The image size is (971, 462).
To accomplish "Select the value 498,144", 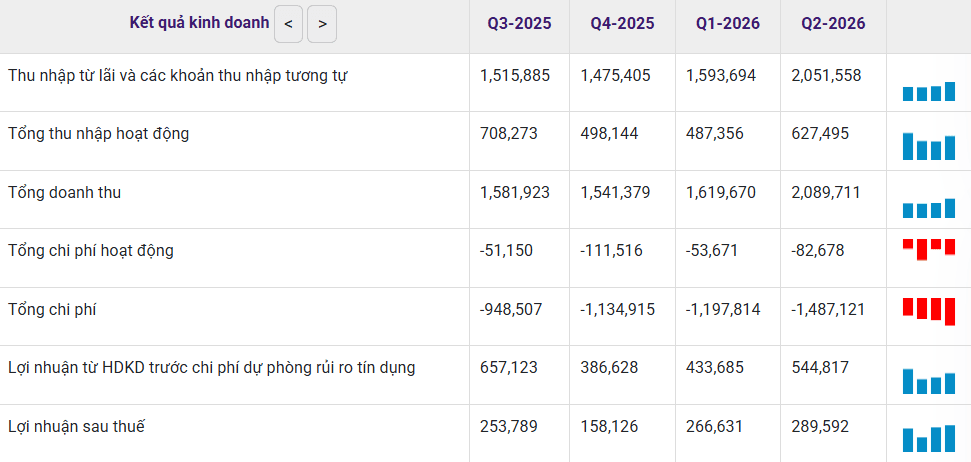I will tap(609, 134).
